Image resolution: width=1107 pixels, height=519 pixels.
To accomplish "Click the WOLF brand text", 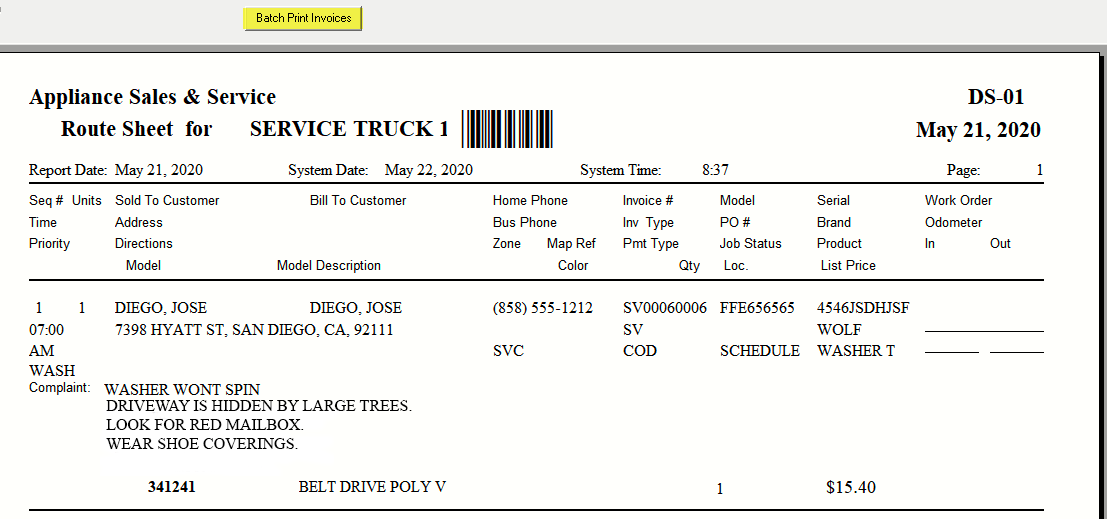I will point(839,330).
